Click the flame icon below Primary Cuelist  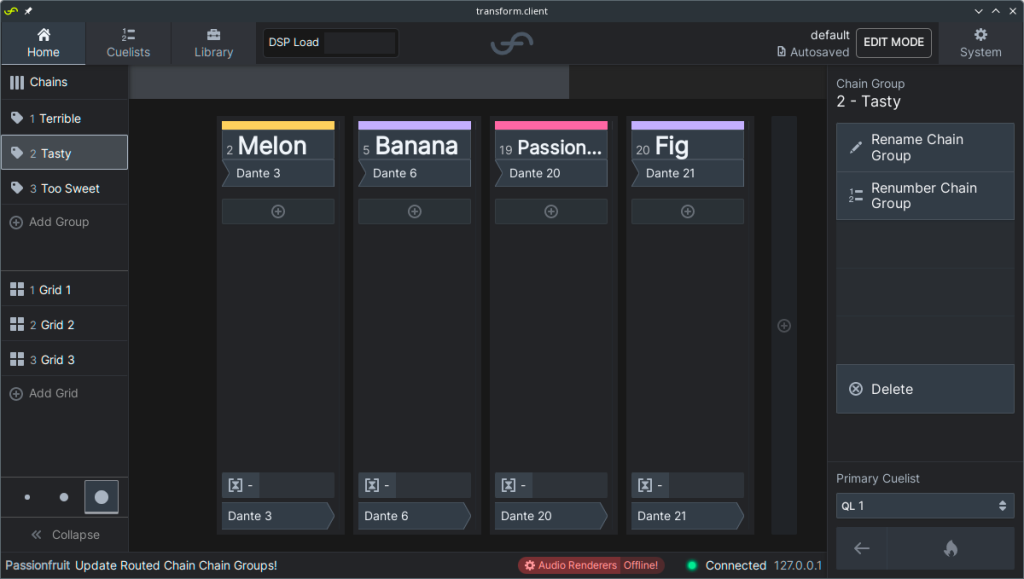pyautogui.click(x=951, y=548)
